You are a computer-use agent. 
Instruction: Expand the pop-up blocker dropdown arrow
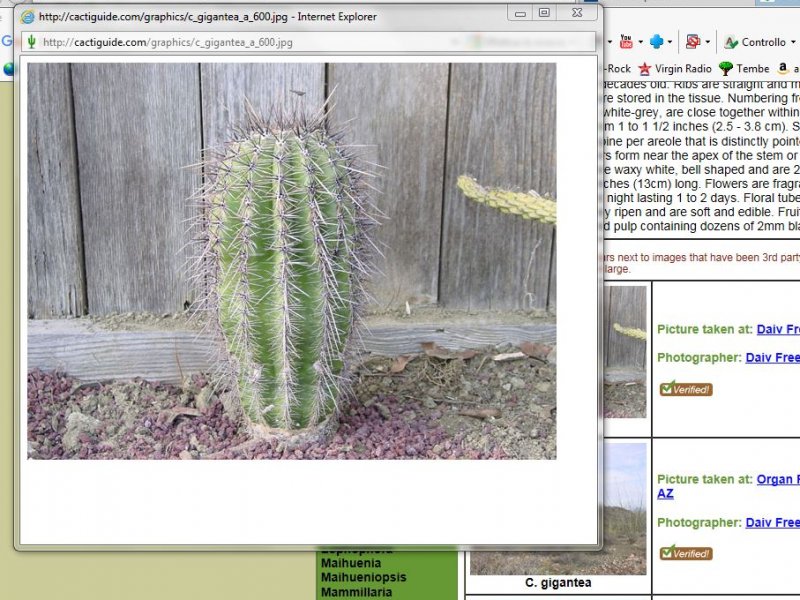(707, 42)
